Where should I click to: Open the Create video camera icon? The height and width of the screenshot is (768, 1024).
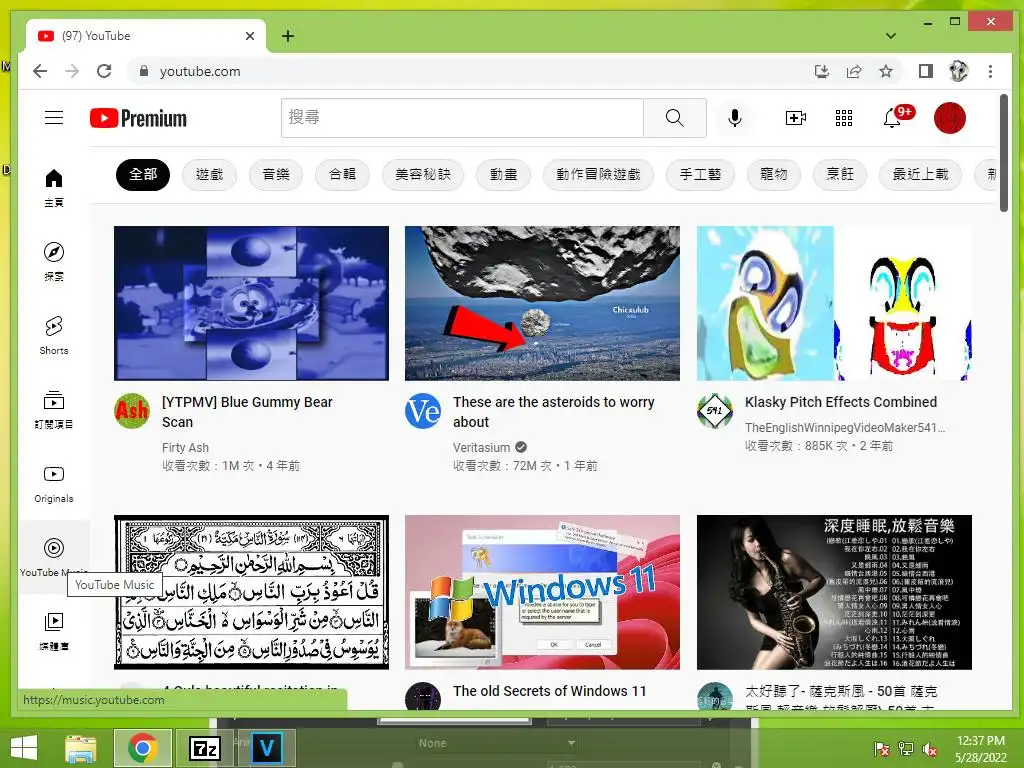click(795, 118)
